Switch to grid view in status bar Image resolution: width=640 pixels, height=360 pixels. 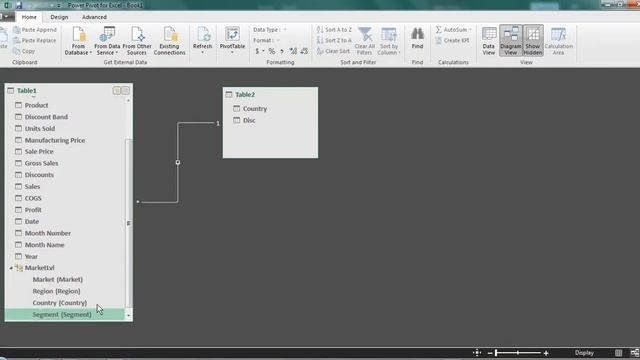(x=618, y=353)
